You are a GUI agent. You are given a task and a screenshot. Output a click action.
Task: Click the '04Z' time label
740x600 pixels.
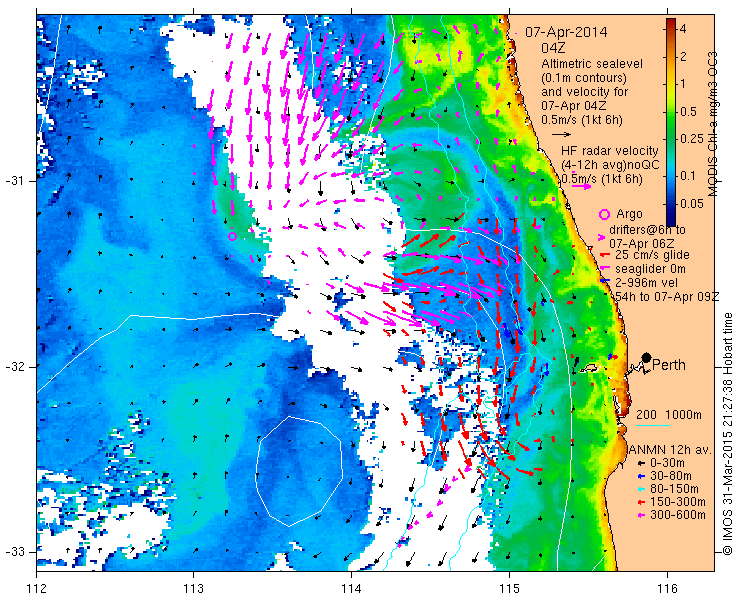(x=553, y=48)
